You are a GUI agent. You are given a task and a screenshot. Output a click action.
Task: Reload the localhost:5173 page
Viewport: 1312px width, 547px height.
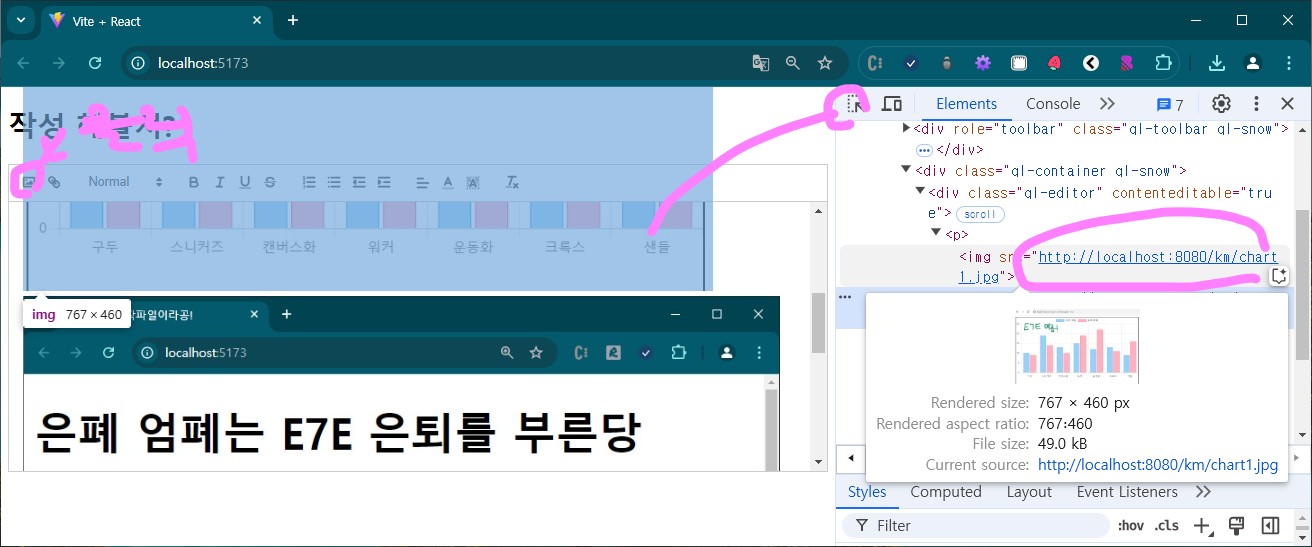click(x=95, y=63)
